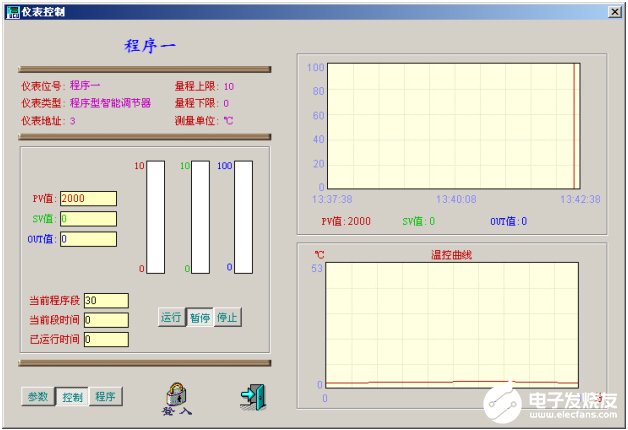This screenshot has height=430, width=628.
Task: Click the 当前段时间 field
Action: (x=106, y=320)
